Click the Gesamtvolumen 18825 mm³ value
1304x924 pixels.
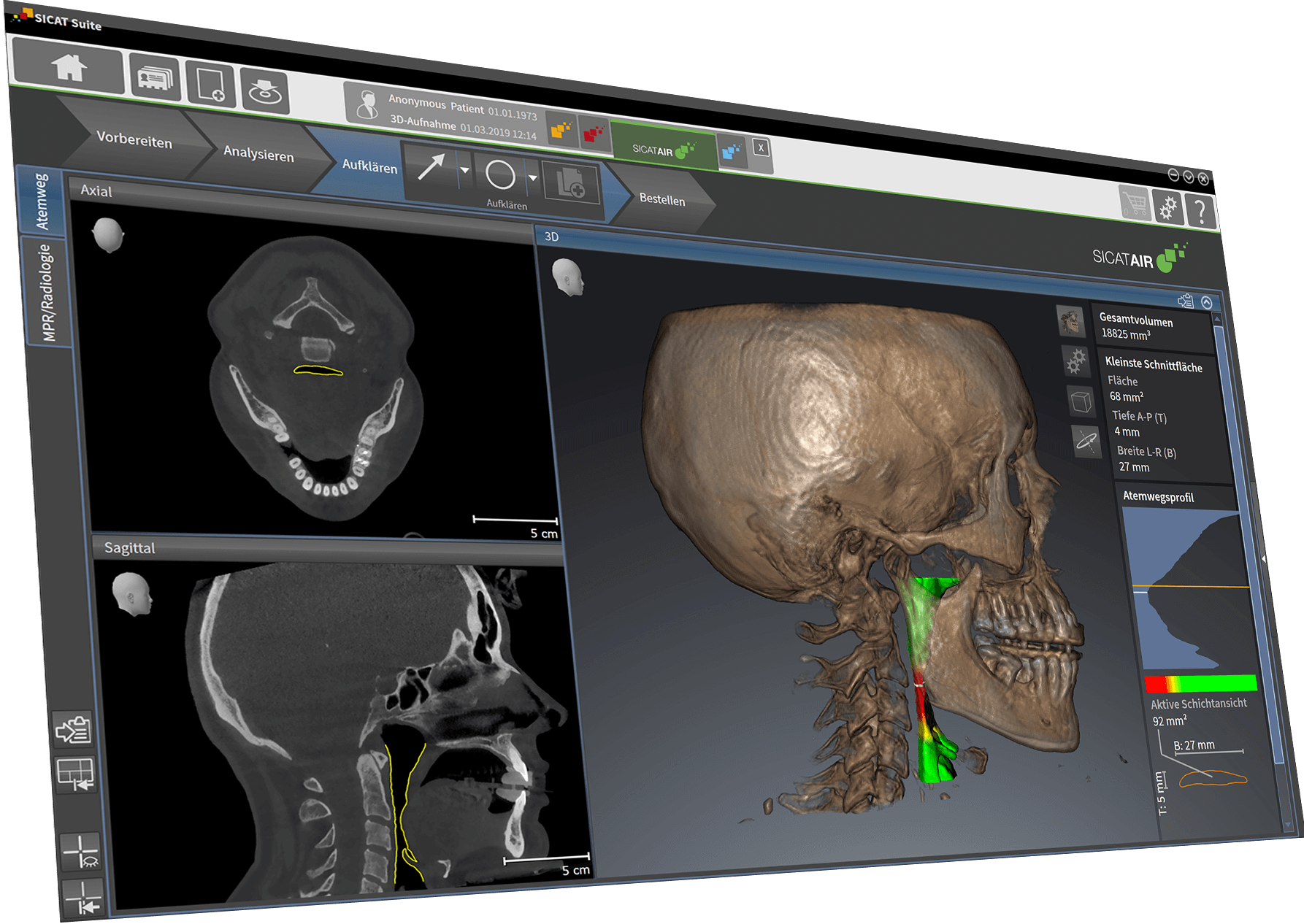1126,334
